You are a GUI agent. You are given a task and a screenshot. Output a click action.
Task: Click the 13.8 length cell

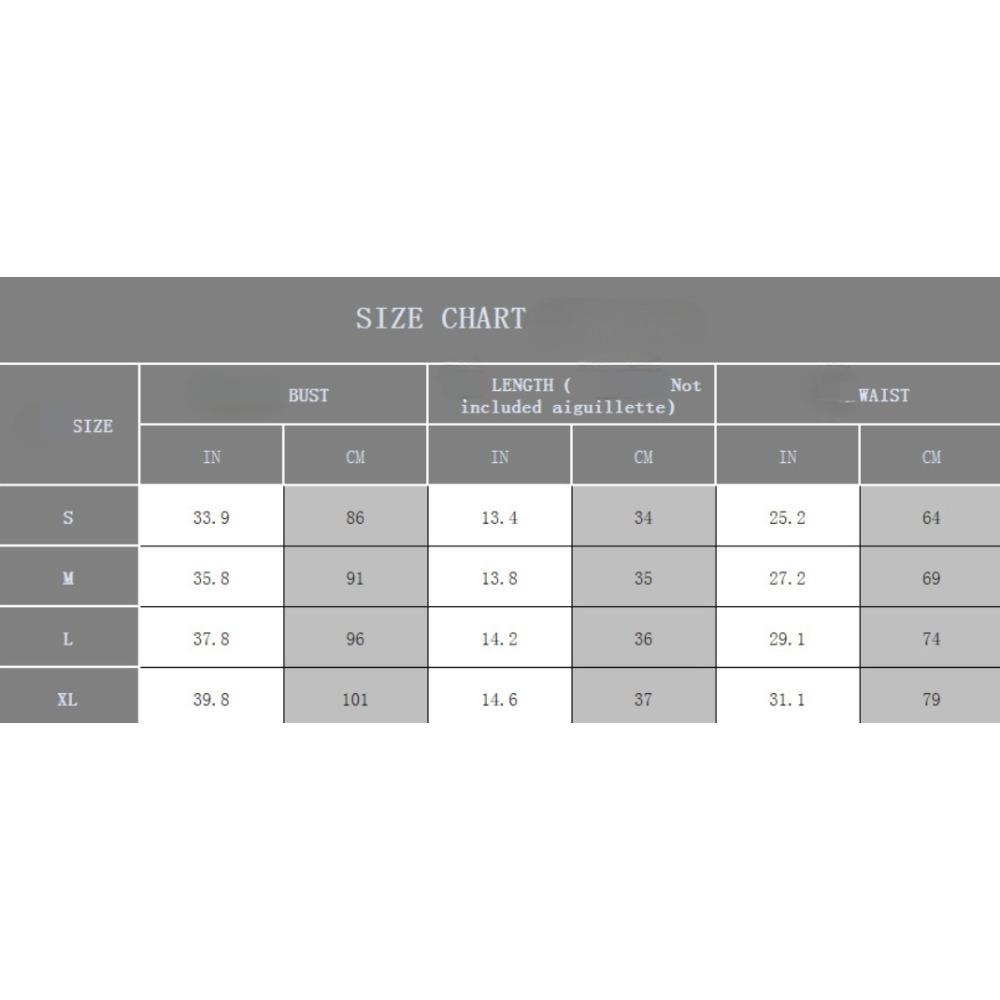coord(499,578)
